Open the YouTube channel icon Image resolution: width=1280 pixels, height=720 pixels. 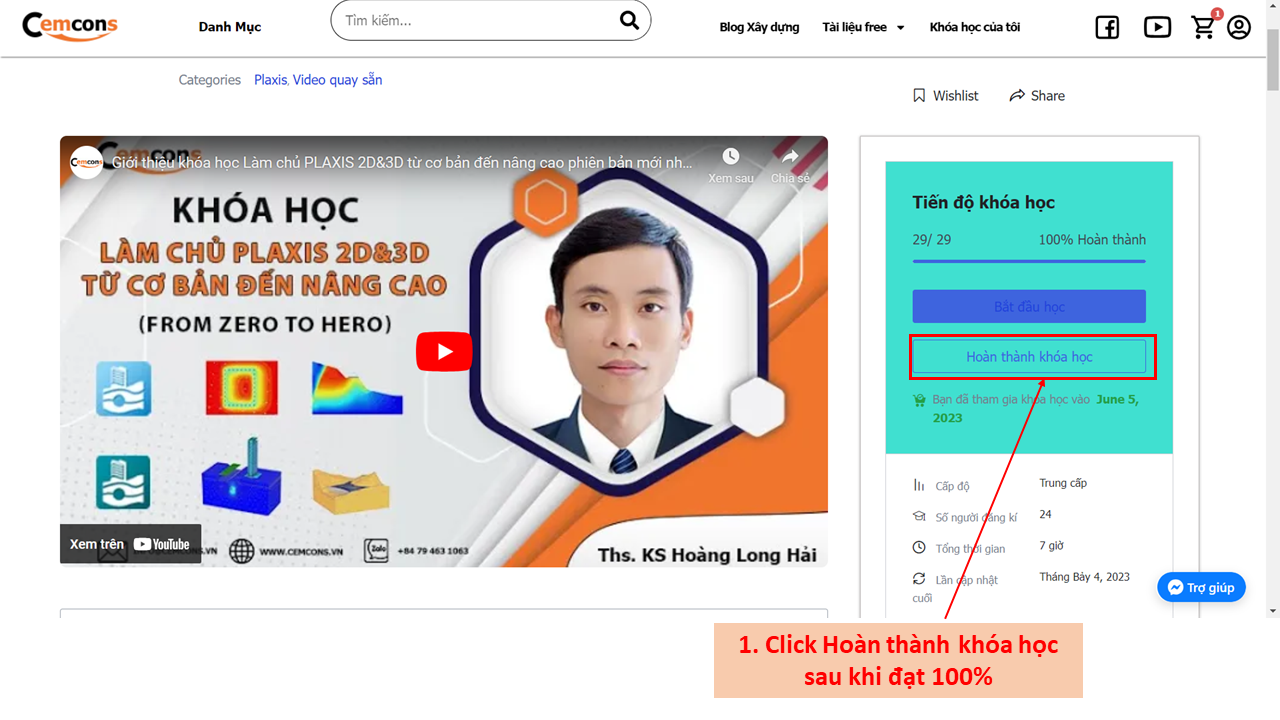pyautogui.click(x=1157, y=28)
